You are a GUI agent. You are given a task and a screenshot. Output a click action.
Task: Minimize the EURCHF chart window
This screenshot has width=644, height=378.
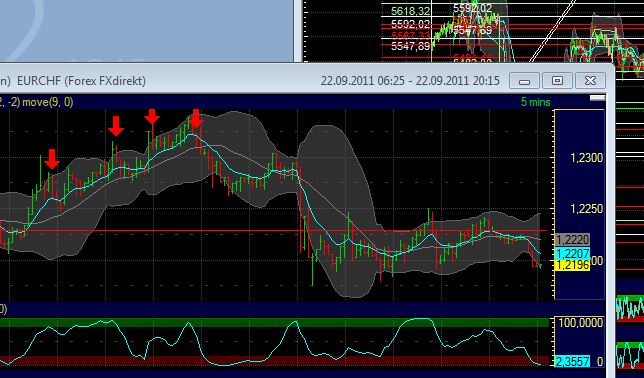524,81
